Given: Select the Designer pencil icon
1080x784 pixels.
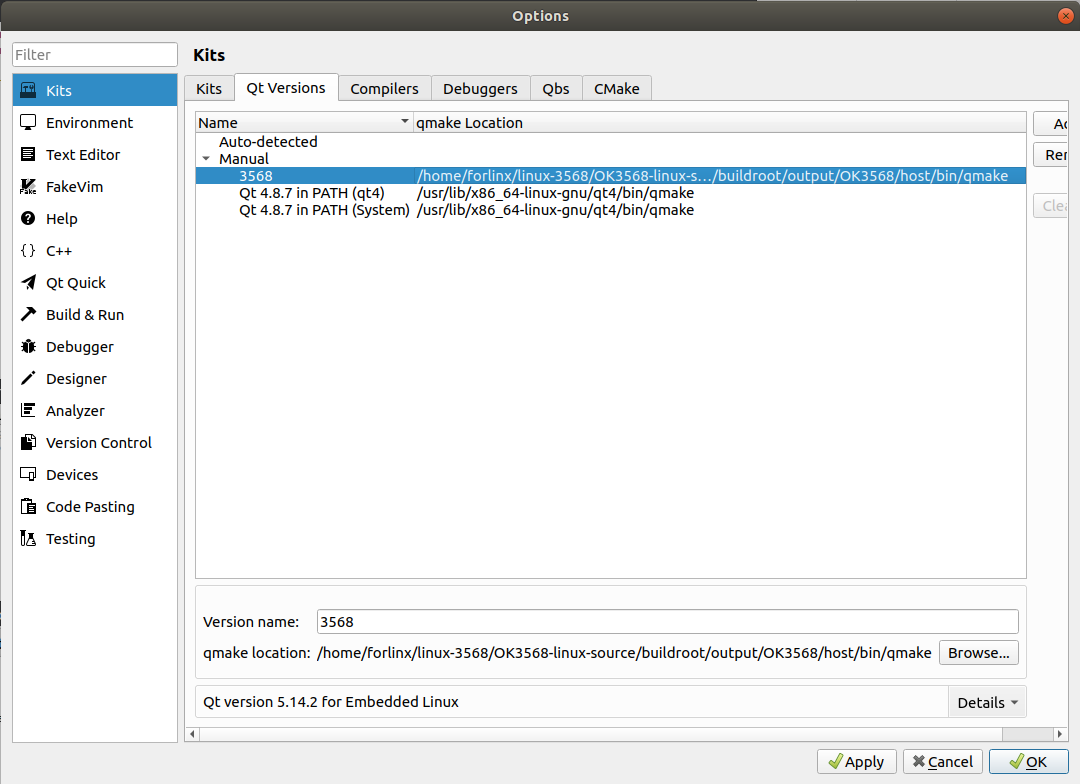Looking at the screenshot, I should [x=28, y=378].
